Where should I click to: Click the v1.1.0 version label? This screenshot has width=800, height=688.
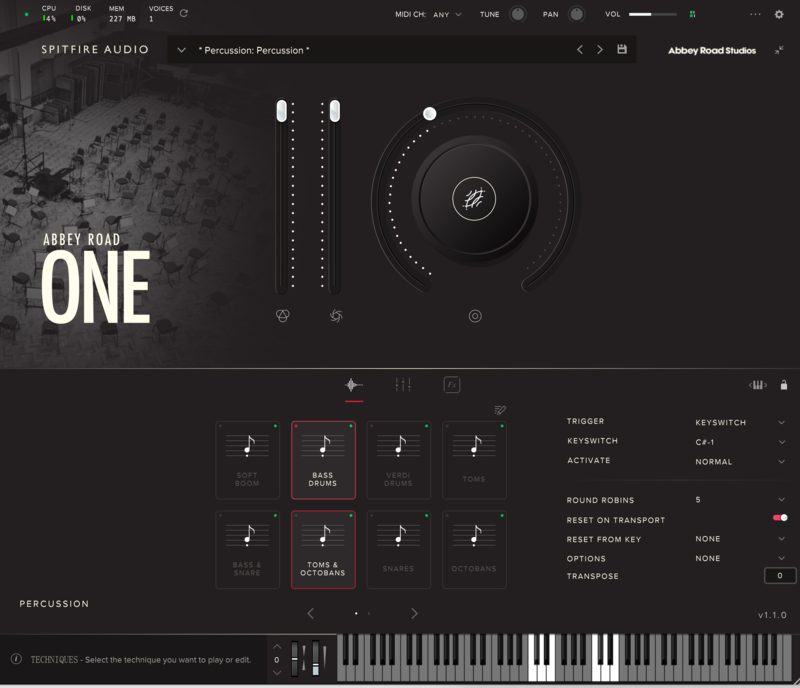pyautogui.click(x=772, y=615)
